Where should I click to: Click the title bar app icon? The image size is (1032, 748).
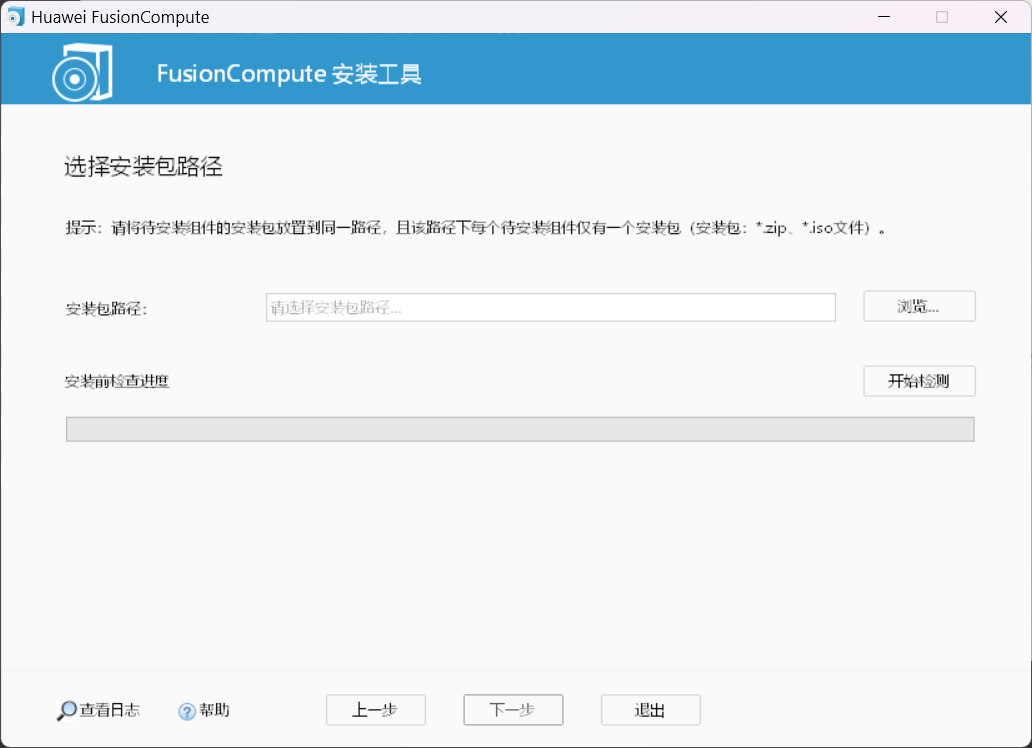(x=15, y=16)
